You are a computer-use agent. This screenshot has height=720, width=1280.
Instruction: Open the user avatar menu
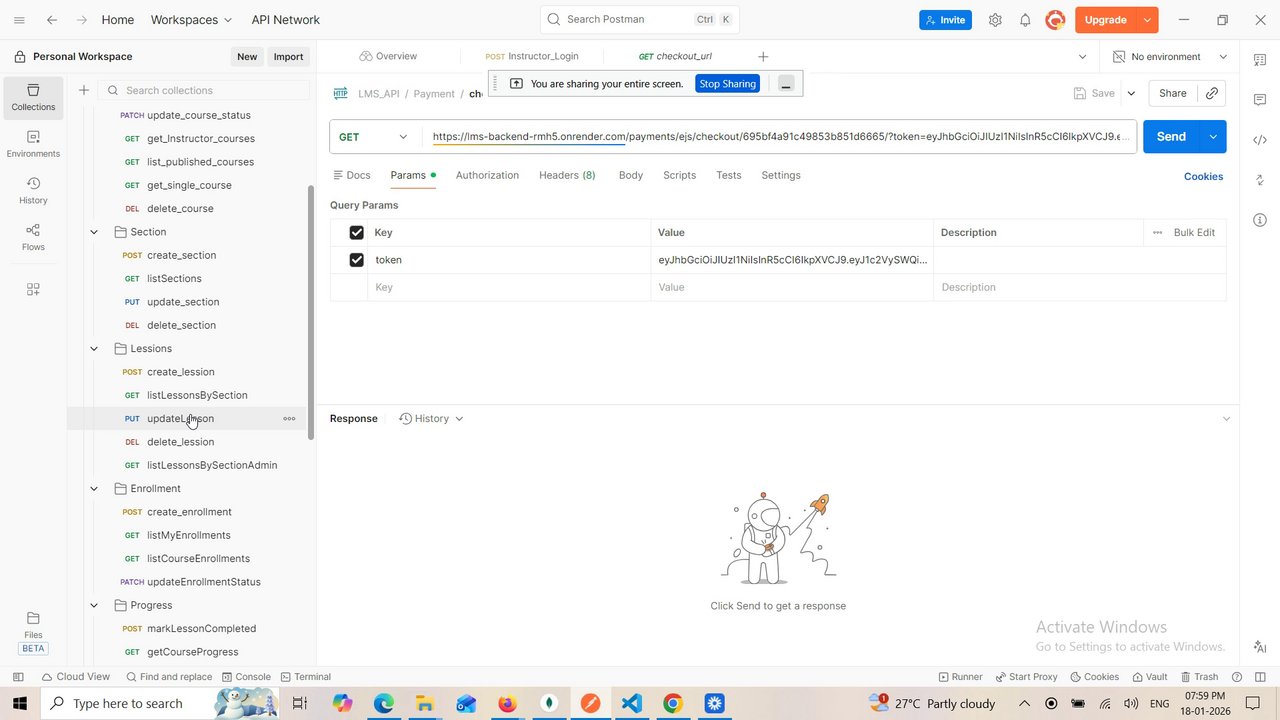point(1054,20)
